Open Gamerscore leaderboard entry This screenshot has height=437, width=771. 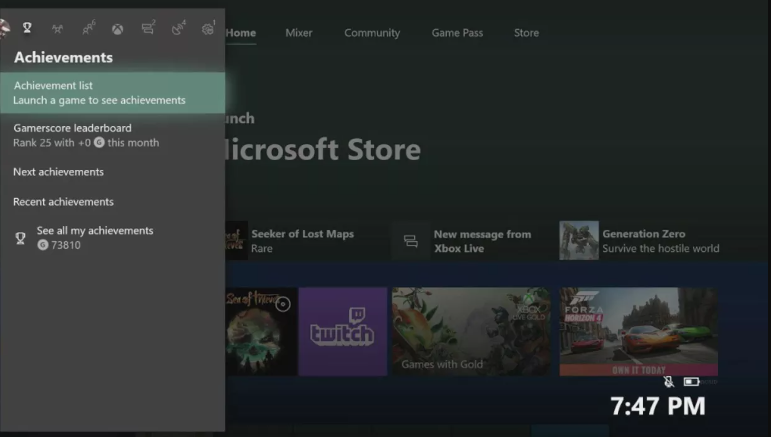pos(113,135)
